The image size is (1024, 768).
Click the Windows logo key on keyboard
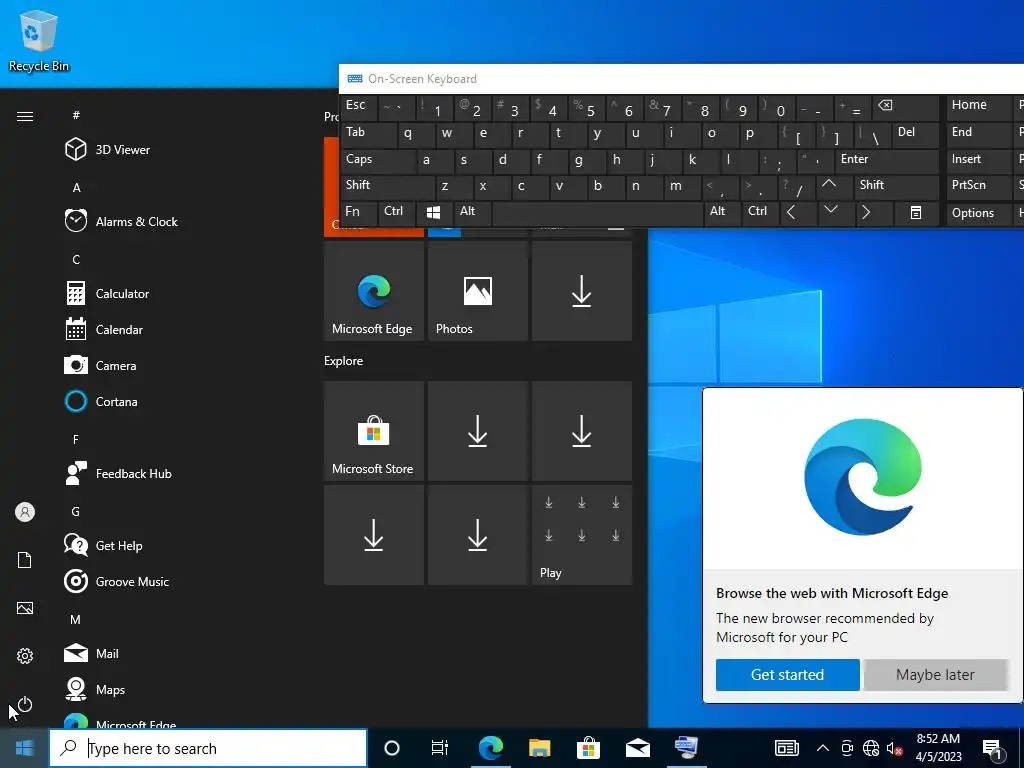pos(434,212)
